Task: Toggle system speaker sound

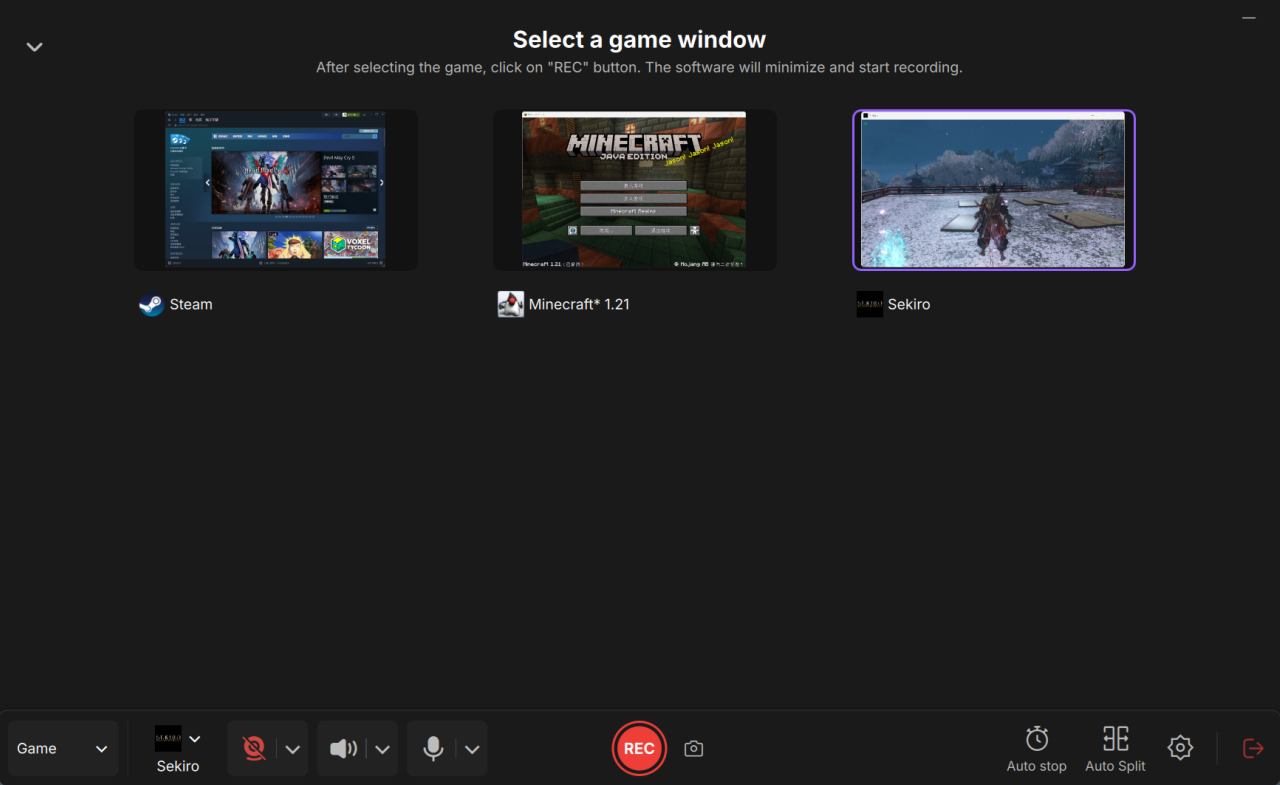Action: (343, 749)
